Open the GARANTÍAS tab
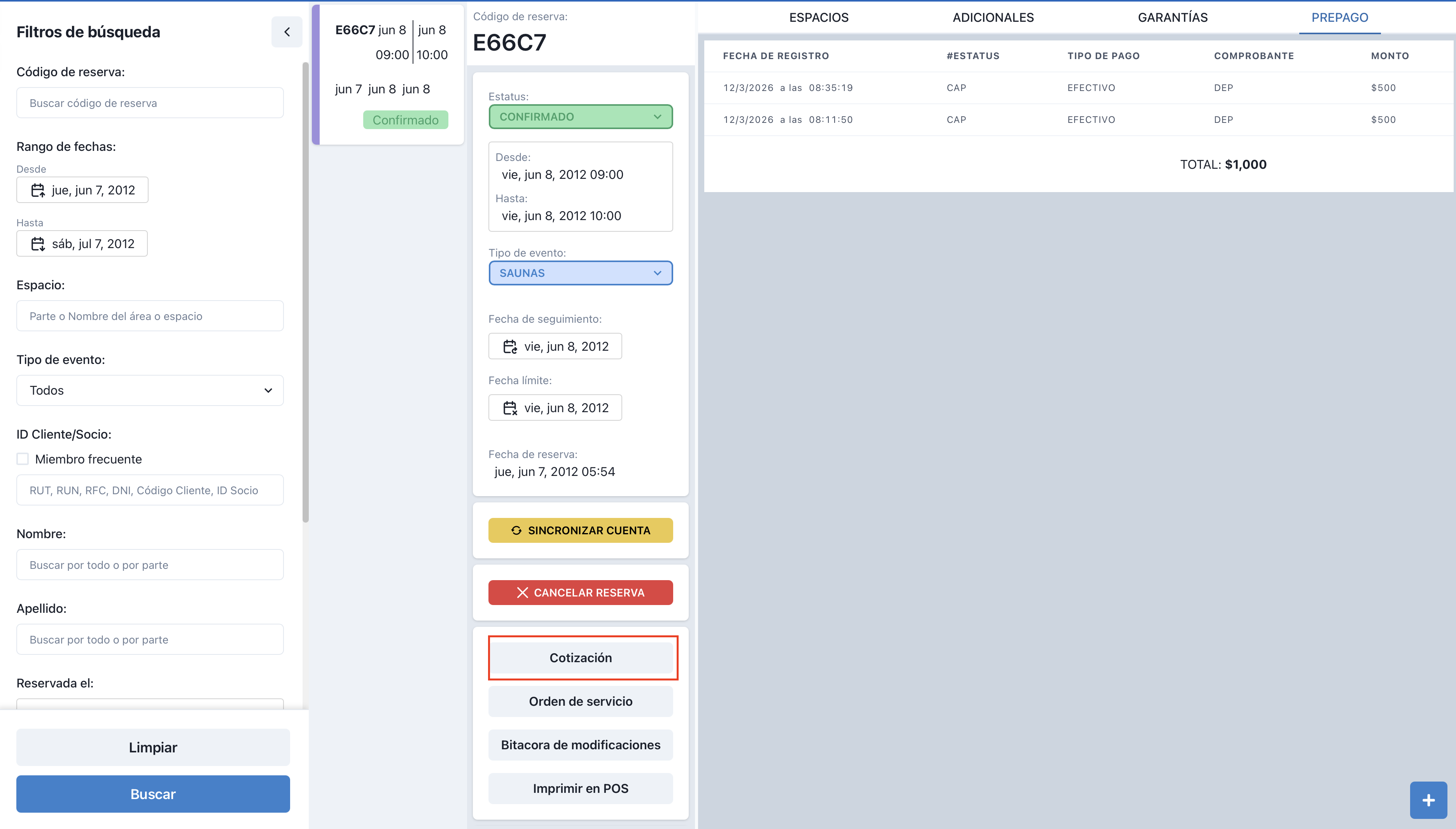1456x829 pixels. tap(1172, 17)
